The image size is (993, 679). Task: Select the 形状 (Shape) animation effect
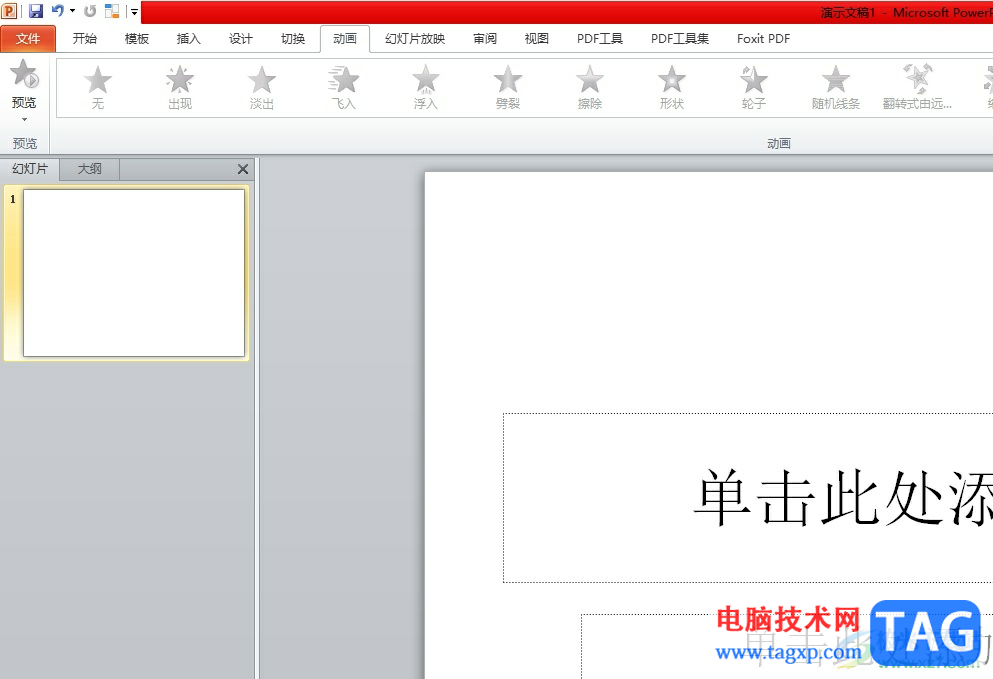click(672, 87)
